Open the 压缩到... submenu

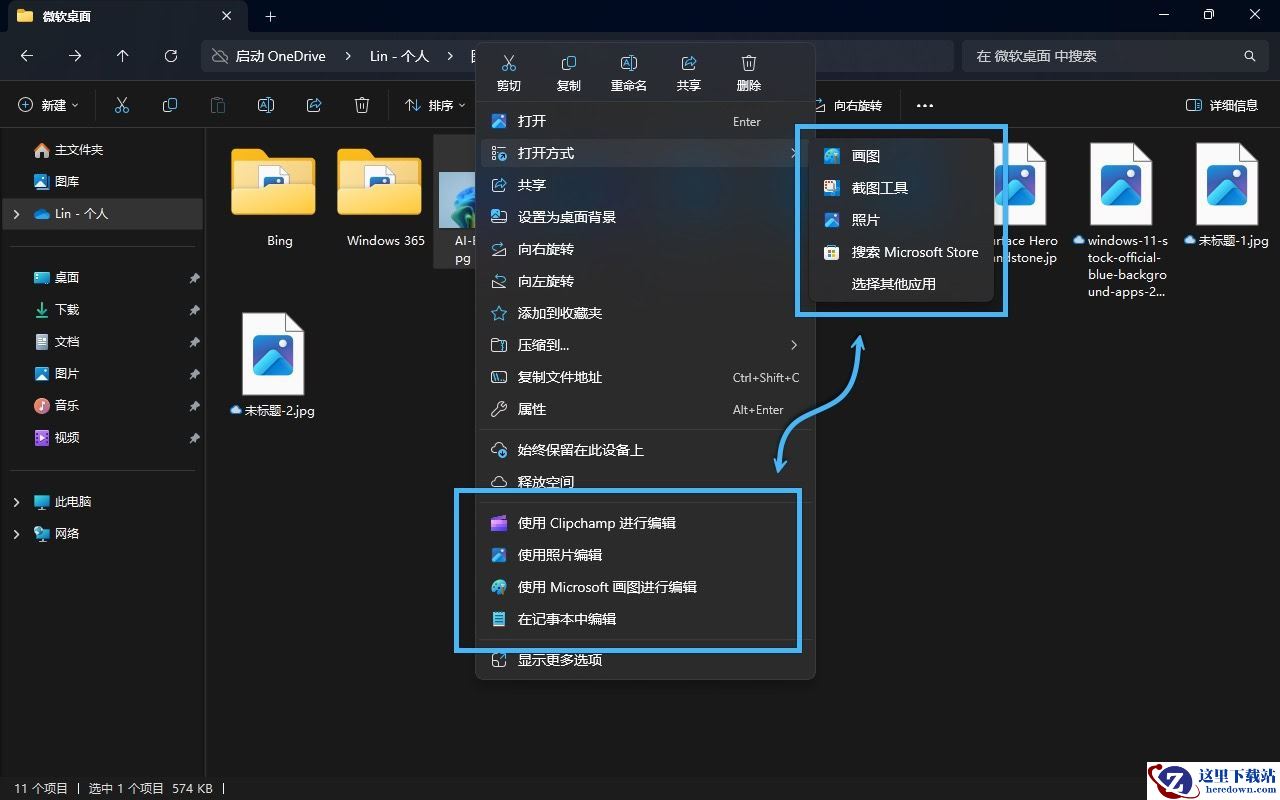pos(646,345)
